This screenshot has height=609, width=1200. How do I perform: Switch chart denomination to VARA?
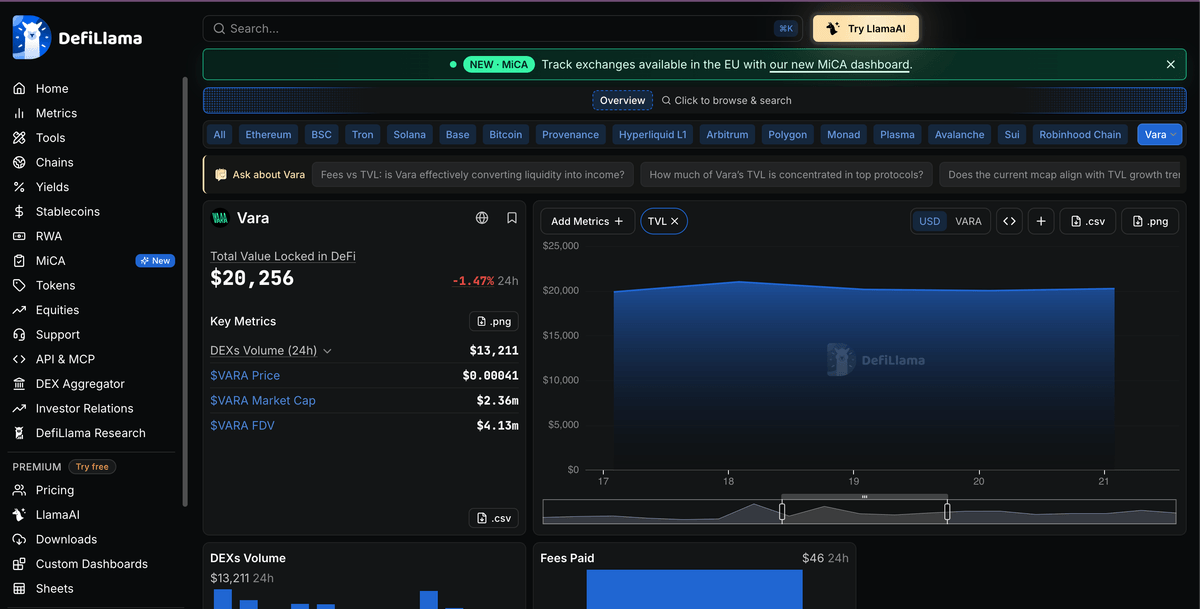click(968, 221)
